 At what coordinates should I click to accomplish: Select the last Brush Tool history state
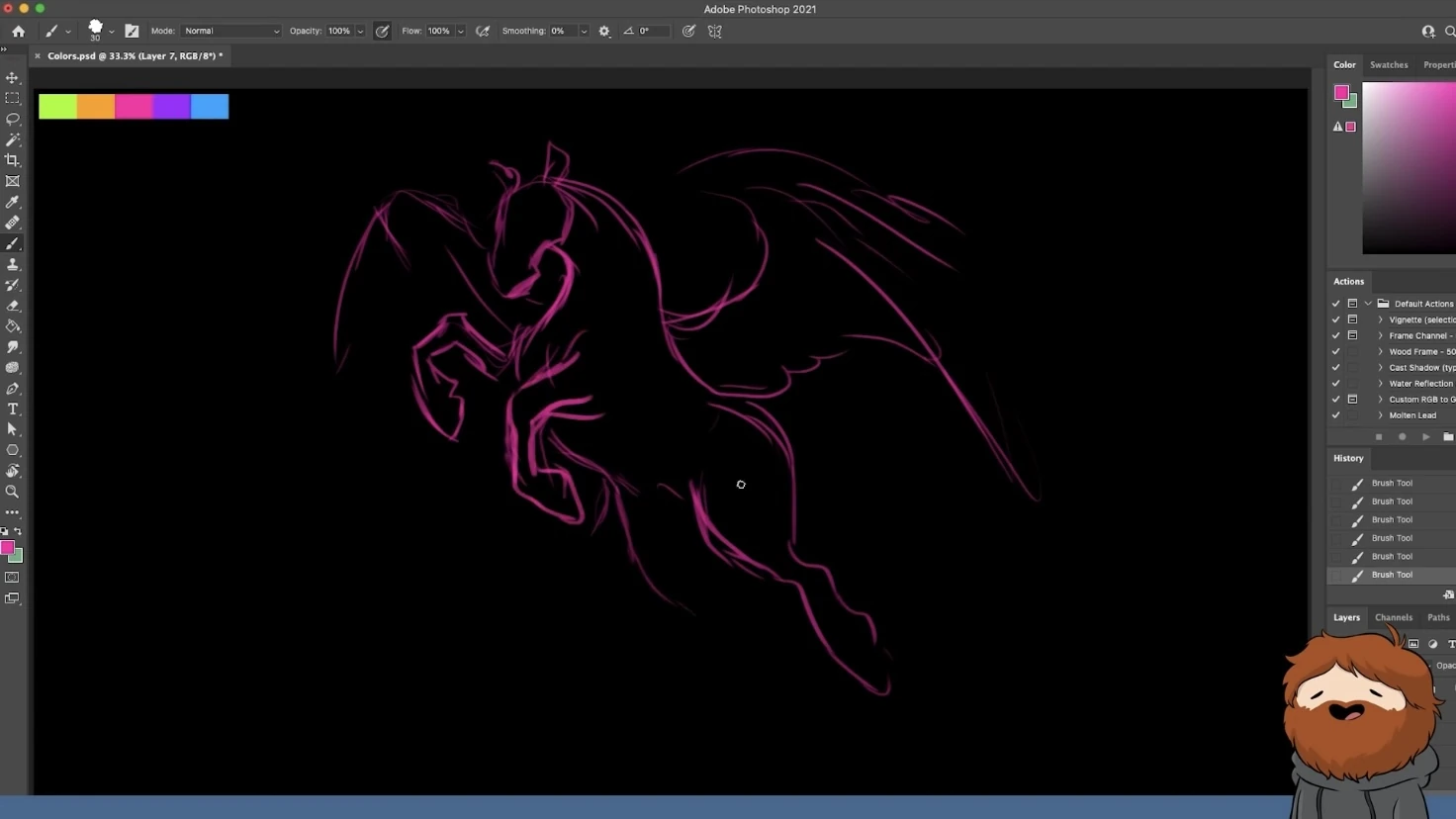1391,575
